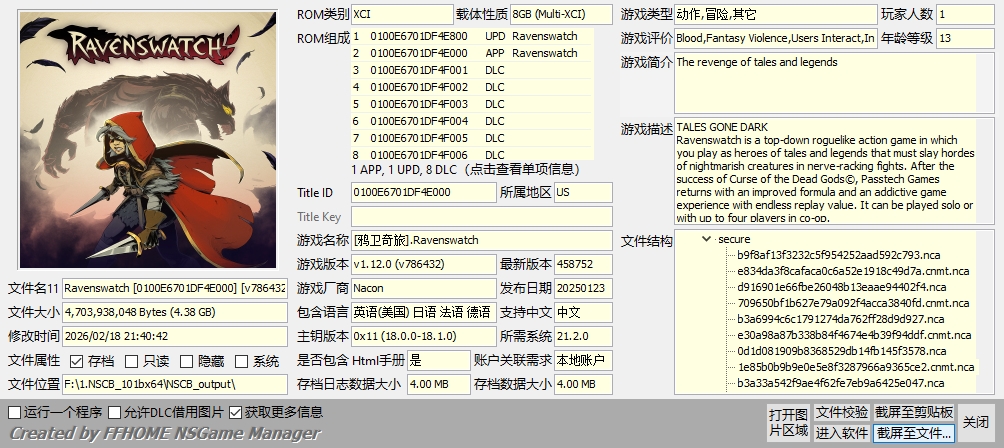1004x448 pixels.
Task: Click the 文件位置 path field
Action: pyautogui.click(x=174, y=384)
